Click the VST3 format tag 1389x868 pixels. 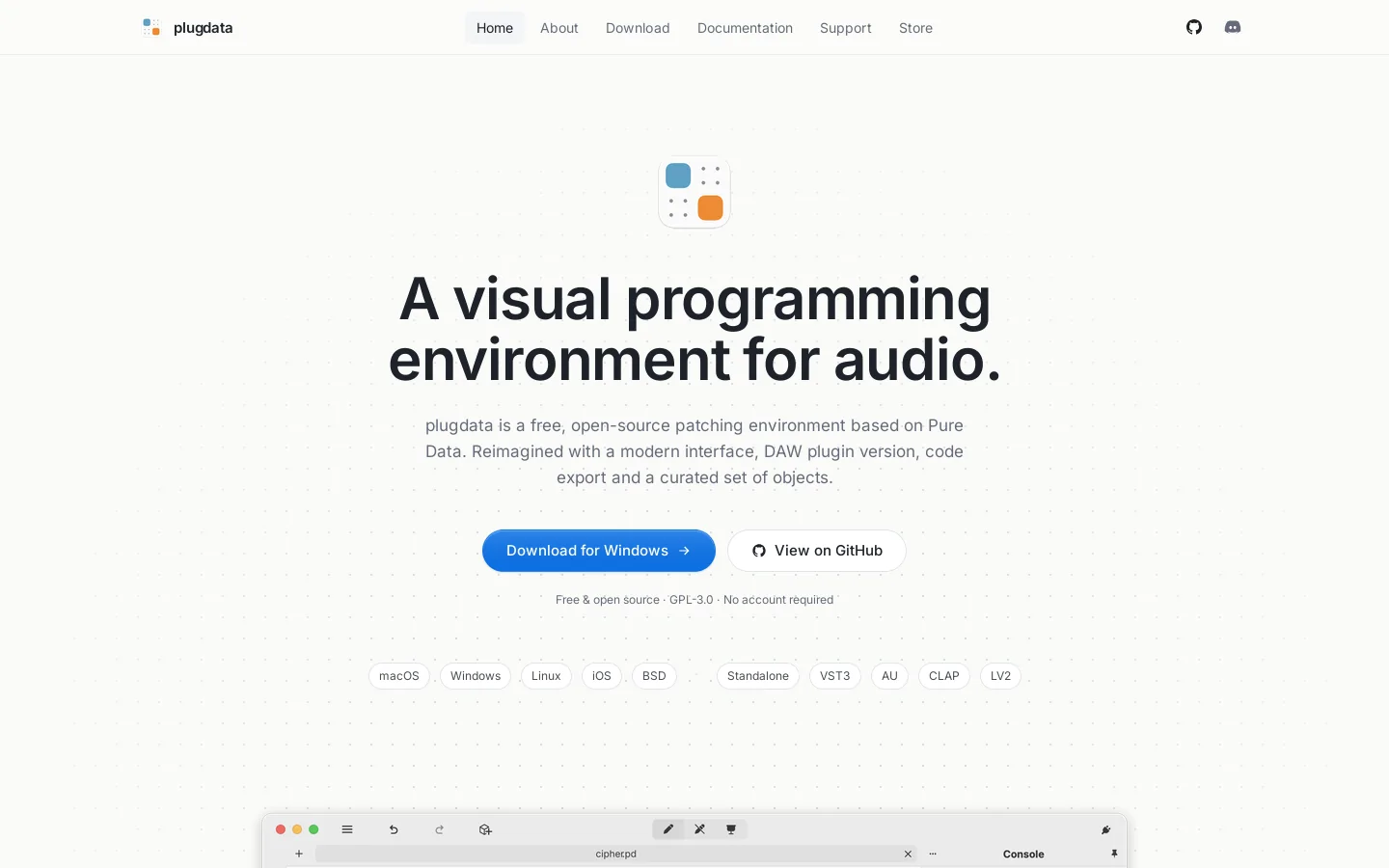(835, 676)
